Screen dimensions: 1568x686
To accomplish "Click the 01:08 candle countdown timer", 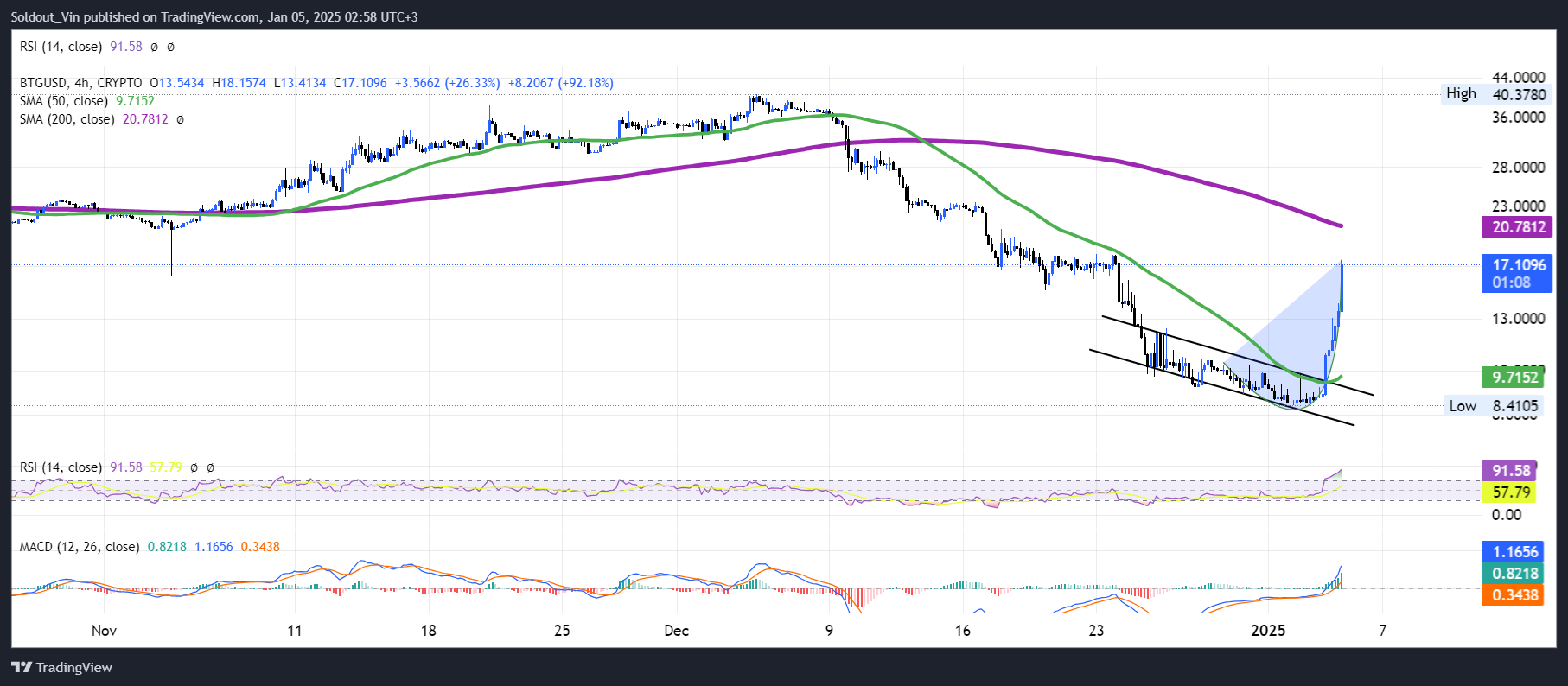I will point(1511,283).
